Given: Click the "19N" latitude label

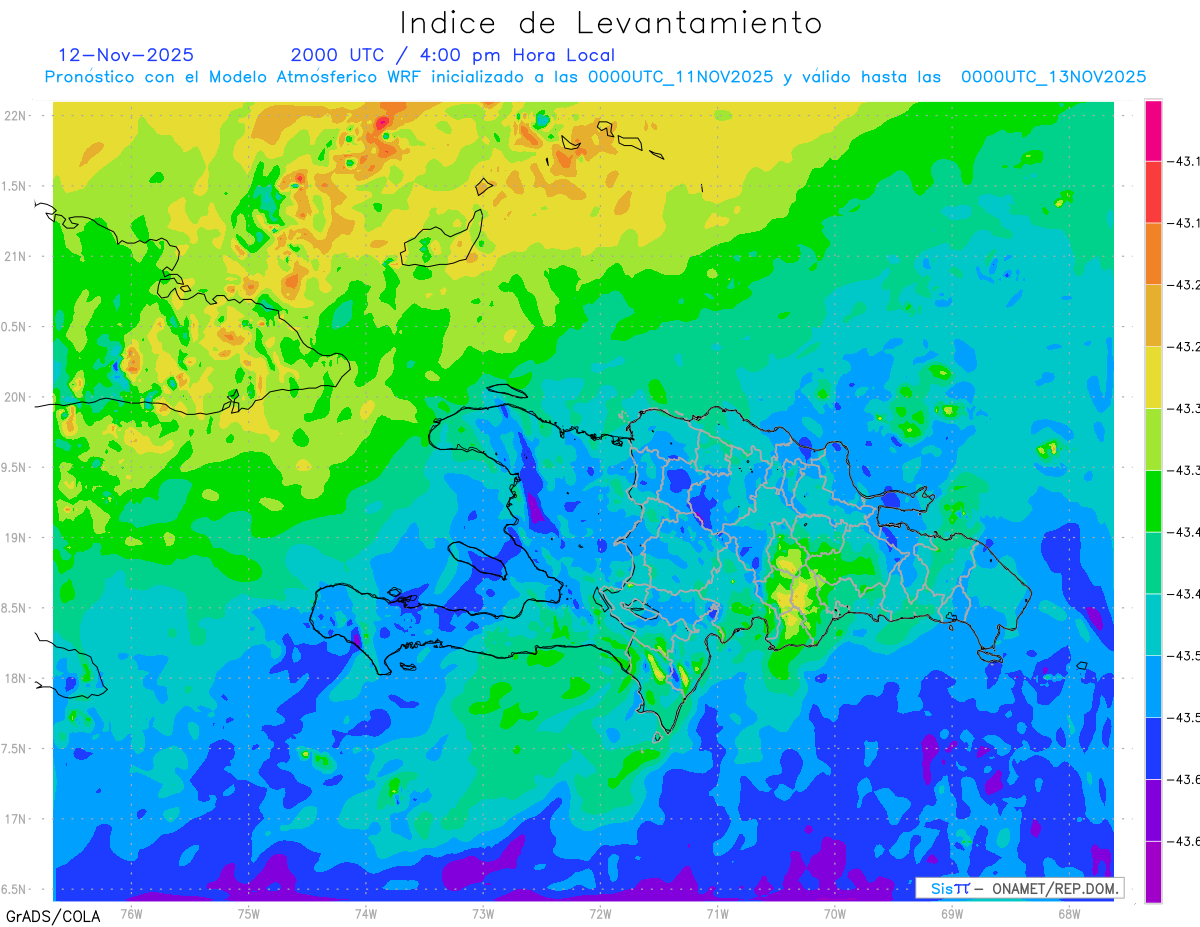Looking at the screenshot, I should (x=14, y=538).
